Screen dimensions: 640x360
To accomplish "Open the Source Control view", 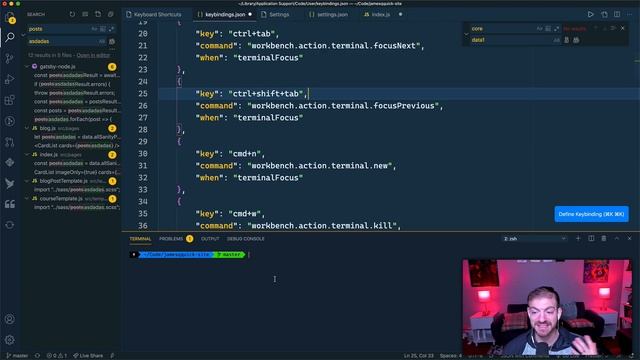I will 10,58.
